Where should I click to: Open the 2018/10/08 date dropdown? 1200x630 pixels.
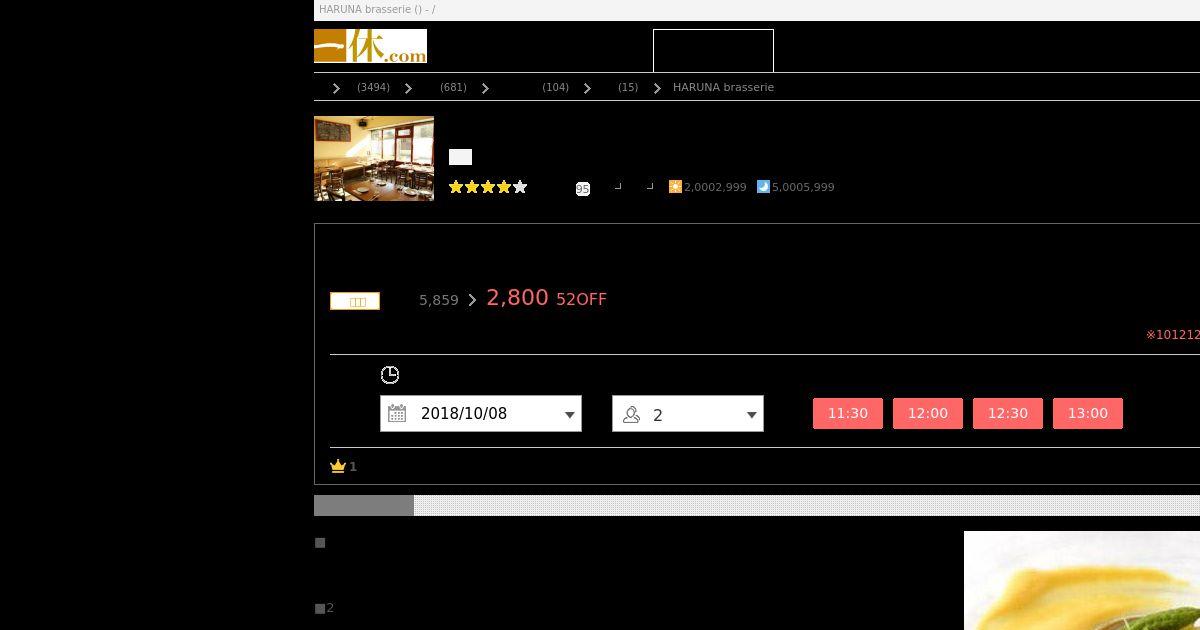click(481, 414)
